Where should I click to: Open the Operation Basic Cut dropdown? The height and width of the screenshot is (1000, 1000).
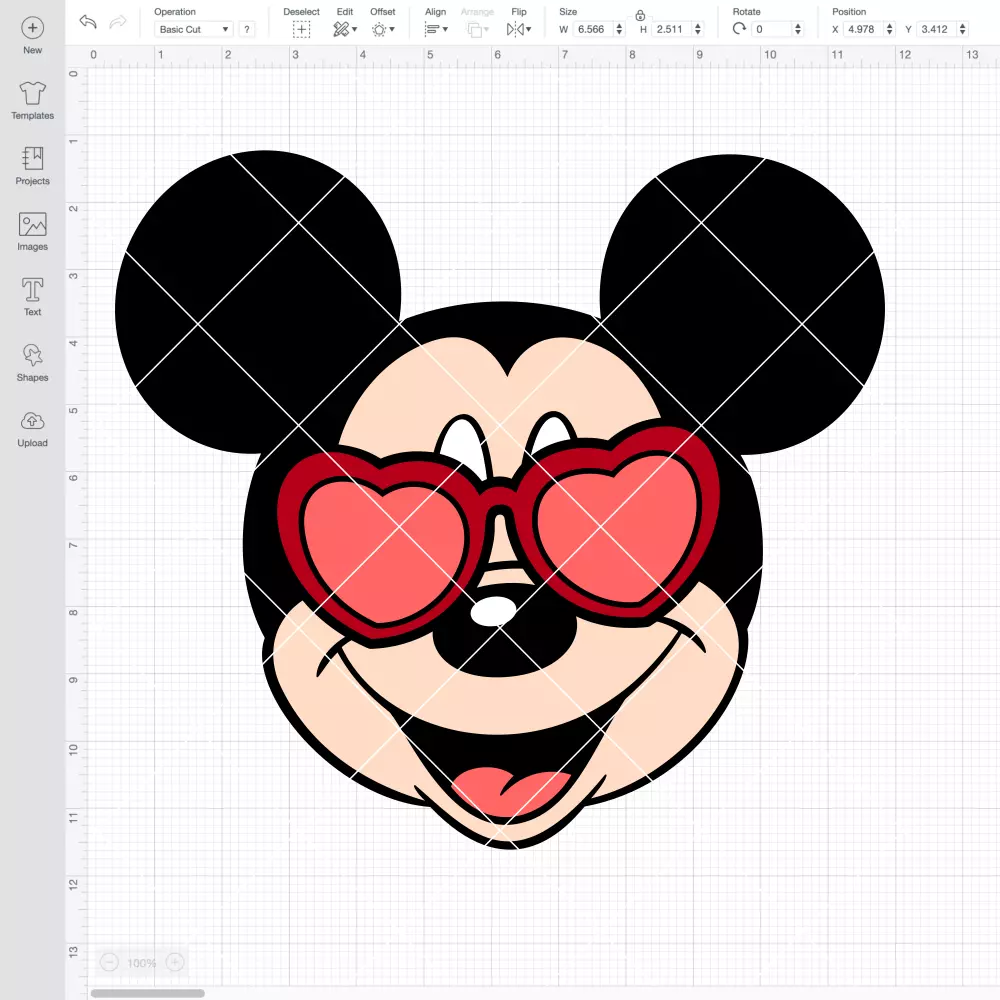pyautogui.click(x=193, y=29)
